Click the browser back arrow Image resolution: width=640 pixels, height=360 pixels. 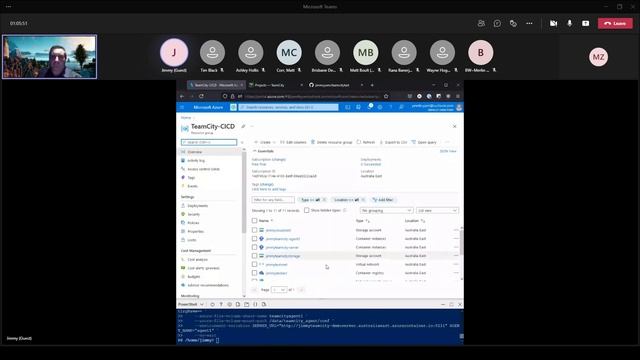pos(182,96)
